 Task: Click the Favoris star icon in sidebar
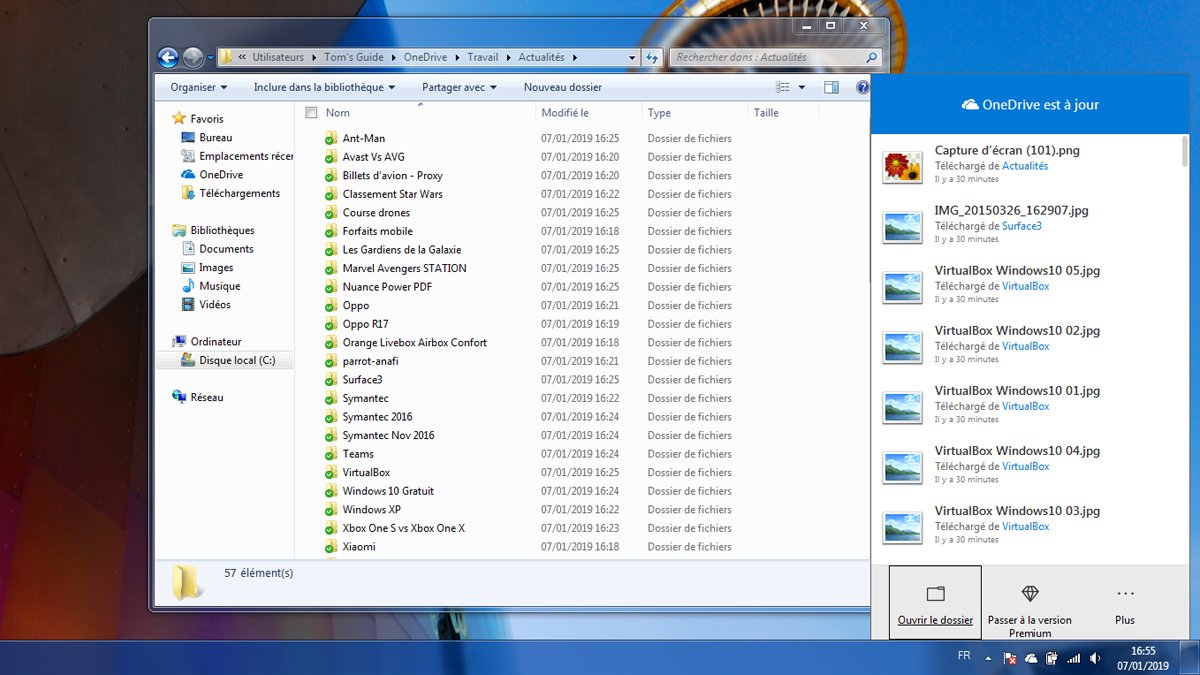pyautogui.click(x=179, y=119)
